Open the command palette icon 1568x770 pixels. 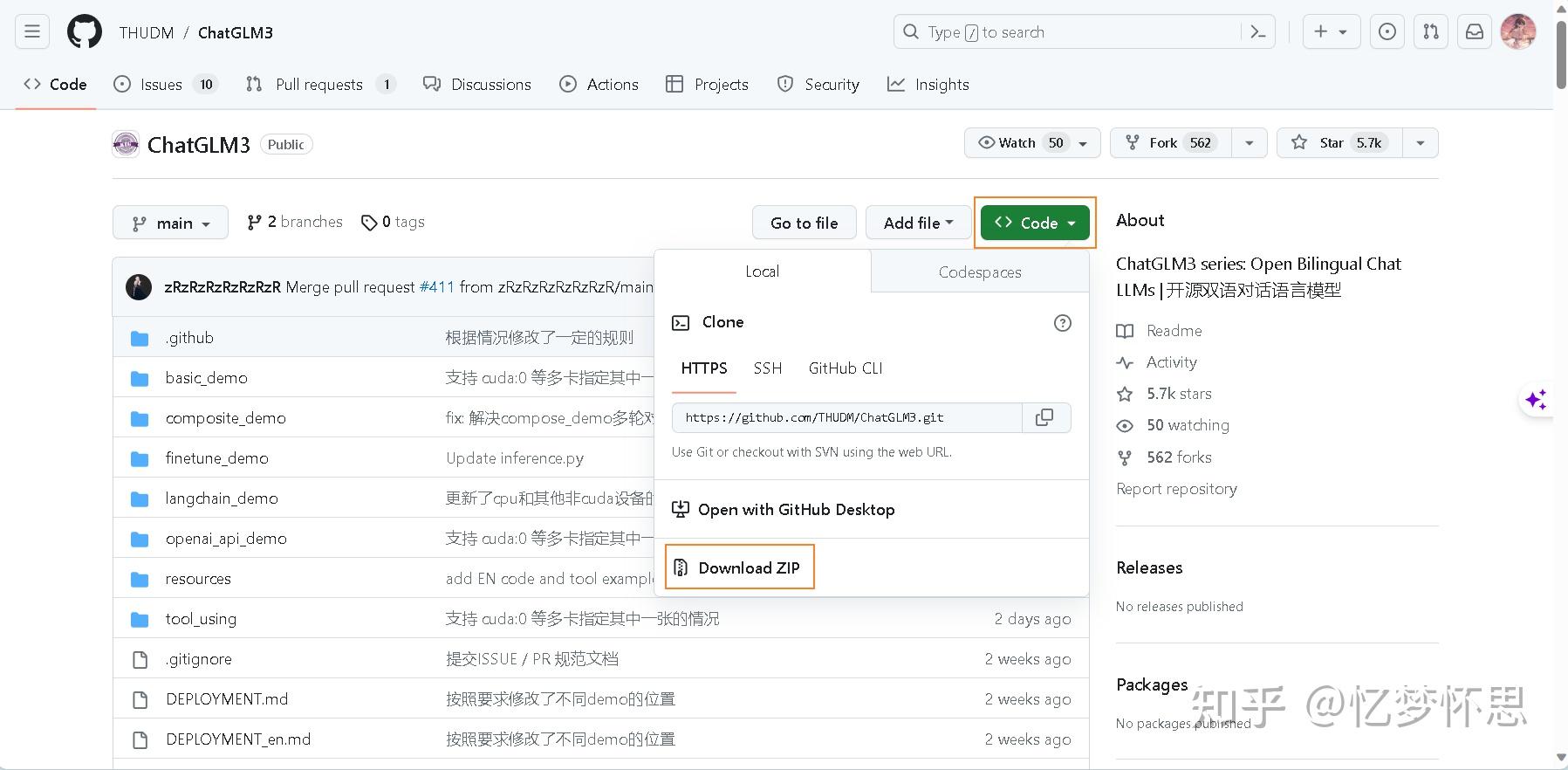tap(1258, 32)
